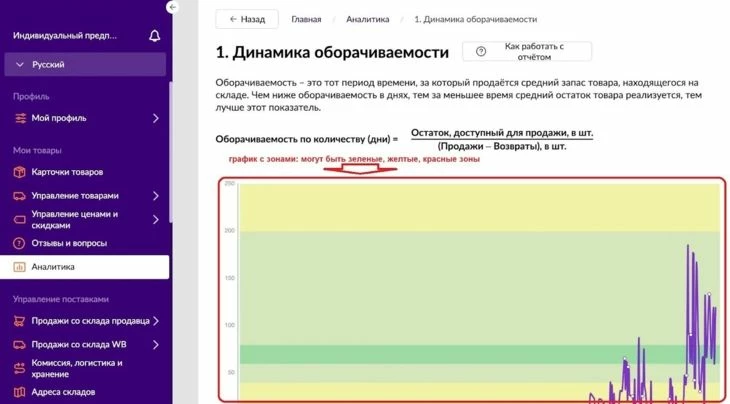The height and width of the screenshot is (404, 730).
Task: Click the Адреса складов map icon
Action: [x=19, y=392]
